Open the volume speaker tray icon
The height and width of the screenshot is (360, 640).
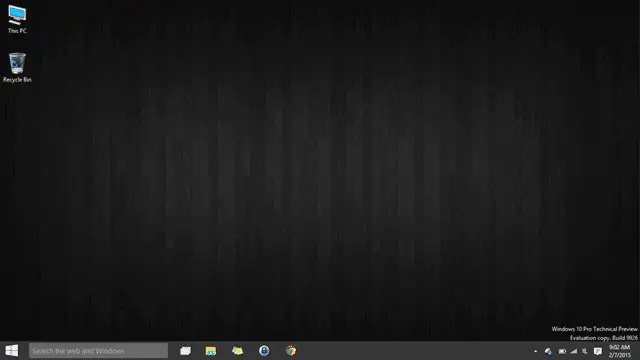[585, 351]
